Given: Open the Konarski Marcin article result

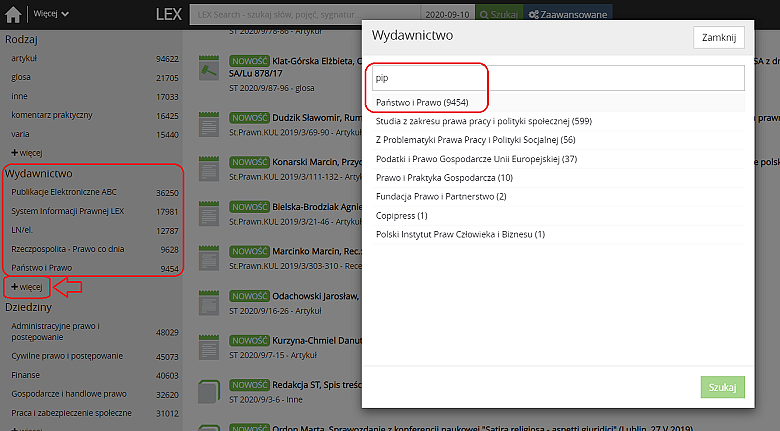Looking at the screenshot, I should (x=317, y=162).
